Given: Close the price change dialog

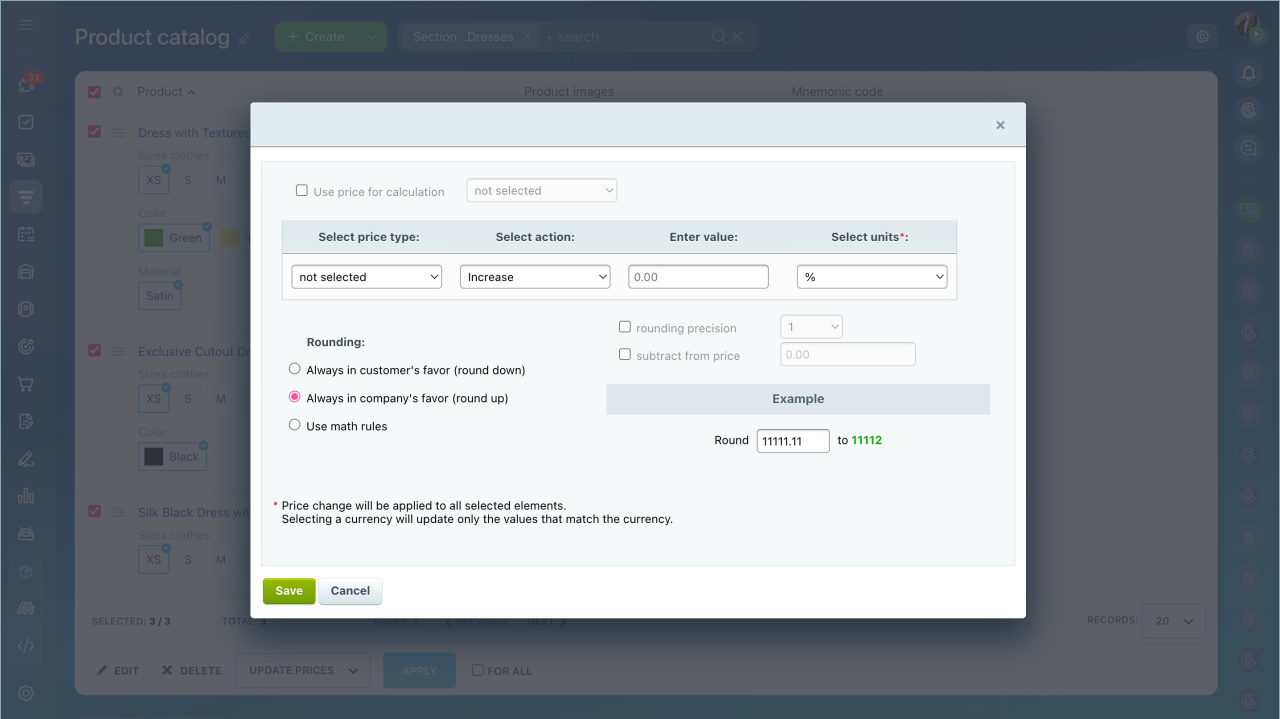Looking at the screenshot, I should [x=1000, y=125].
